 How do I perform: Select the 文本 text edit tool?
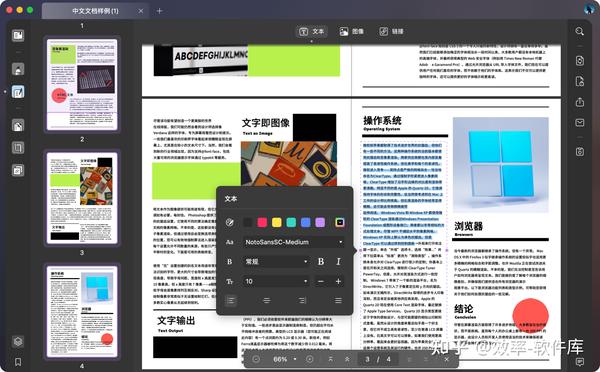pyautogui.click(x=311, y=31)
